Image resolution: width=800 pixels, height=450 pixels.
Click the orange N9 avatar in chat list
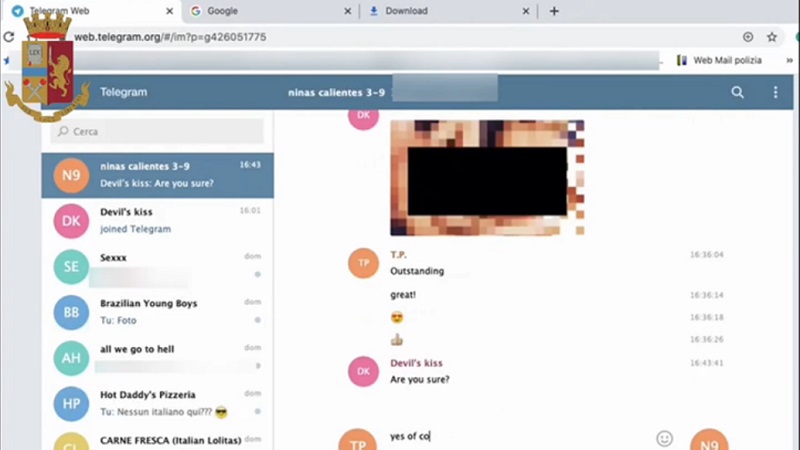point(71,176)
